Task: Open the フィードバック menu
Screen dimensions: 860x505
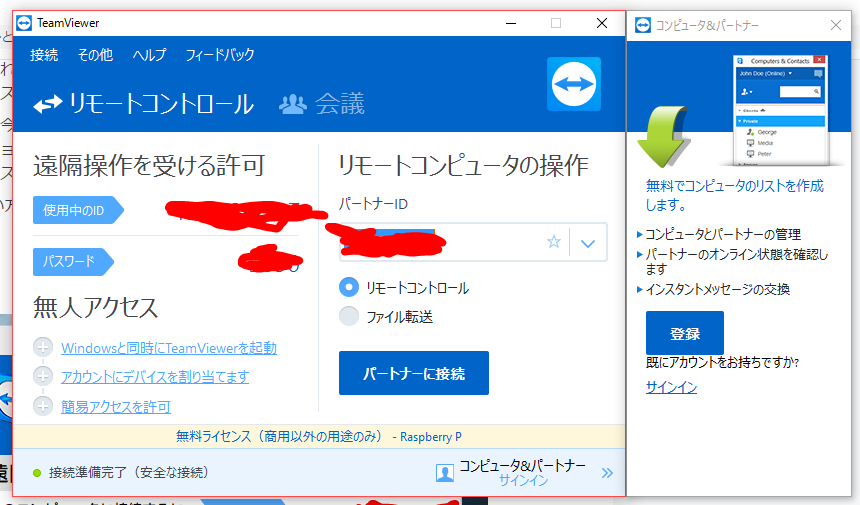Action: tap(220, 55)
